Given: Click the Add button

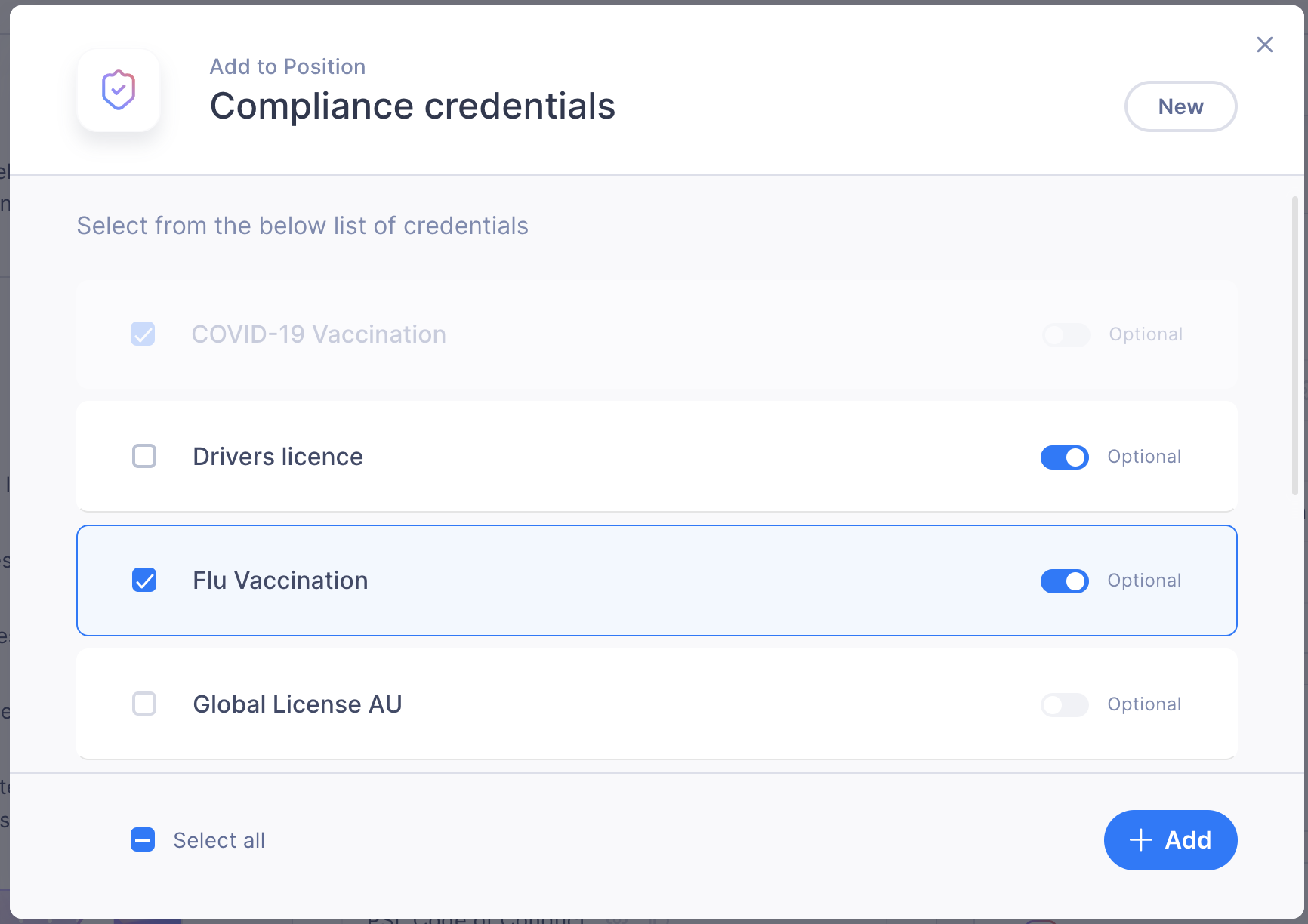Looking at the screenshot, I should 1171,840.
